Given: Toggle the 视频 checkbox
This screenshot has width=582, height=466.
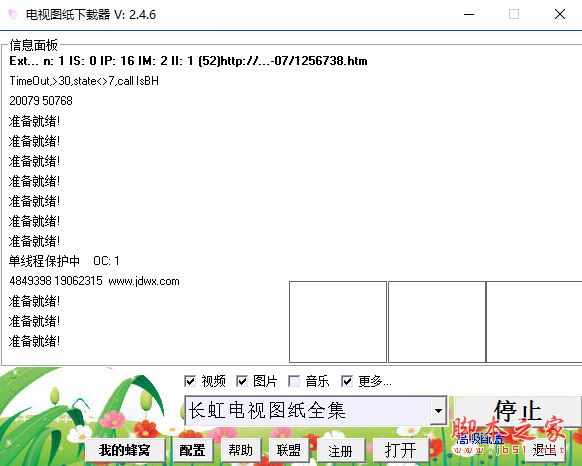Looking at the screenshot, I should [190, 381].
